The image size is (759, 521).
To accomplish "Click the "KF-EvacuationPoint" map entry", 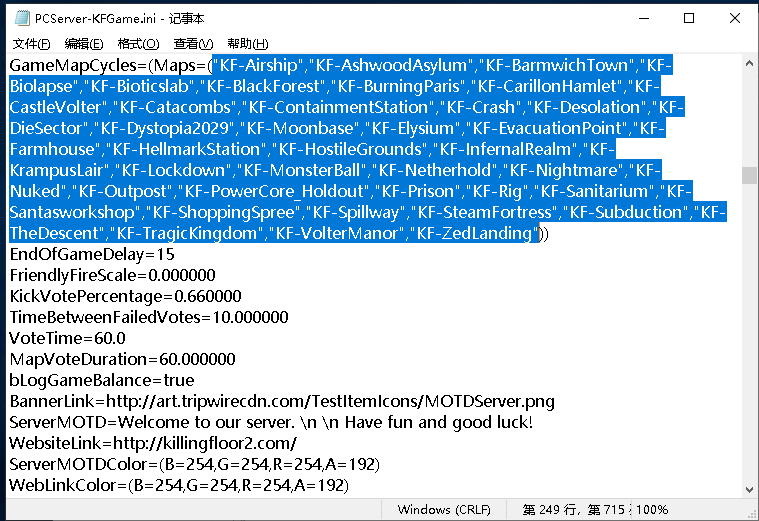I will pos(546,128).
